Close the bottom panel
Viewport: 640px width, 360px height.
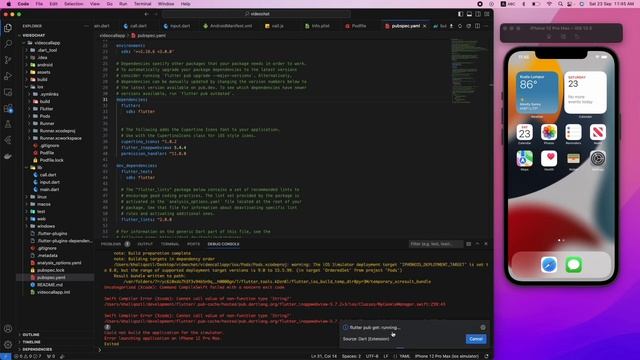[486, 244]
